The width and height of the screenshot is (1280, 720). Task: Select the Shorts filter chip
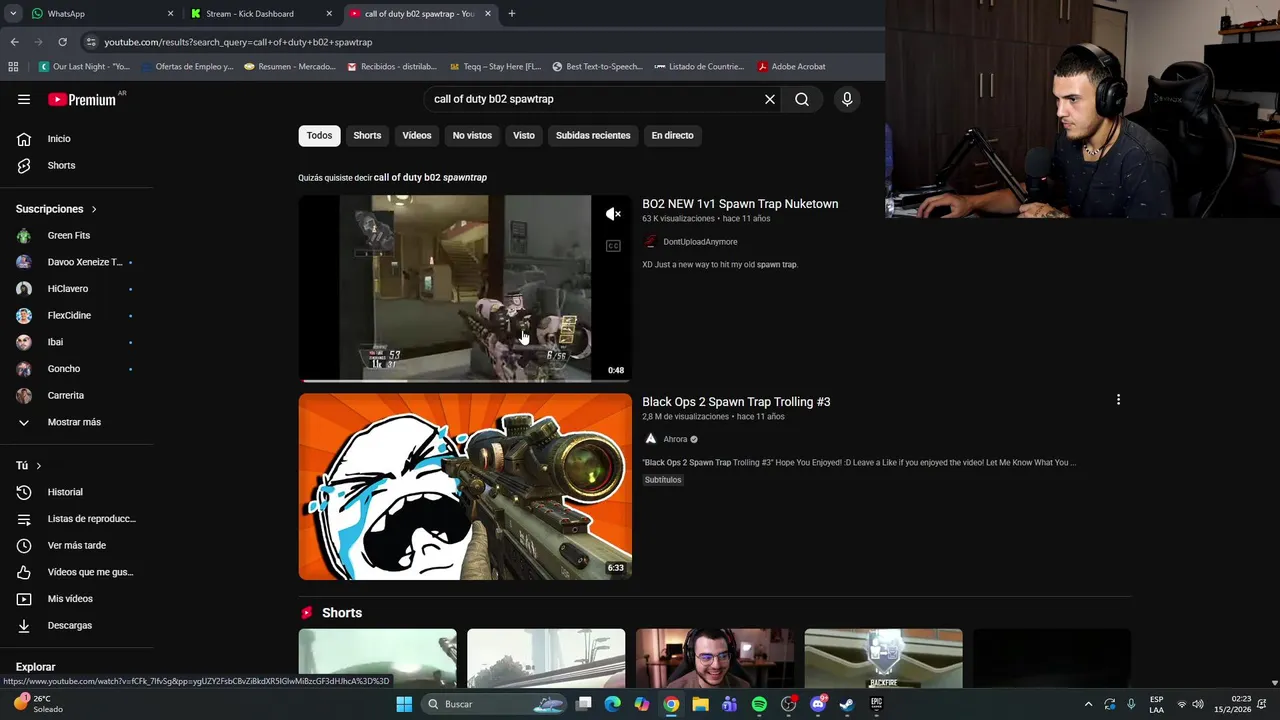point(367,136)
